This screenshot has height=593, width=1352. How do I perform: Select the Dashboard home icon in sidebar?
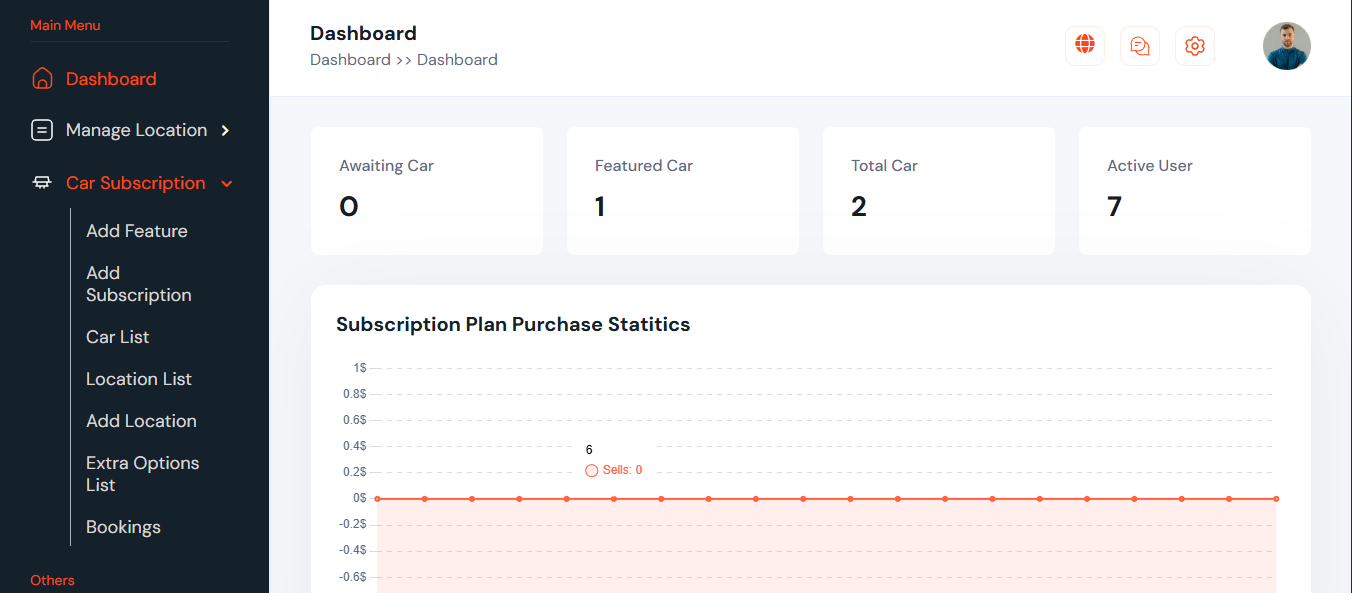[40, 78]
